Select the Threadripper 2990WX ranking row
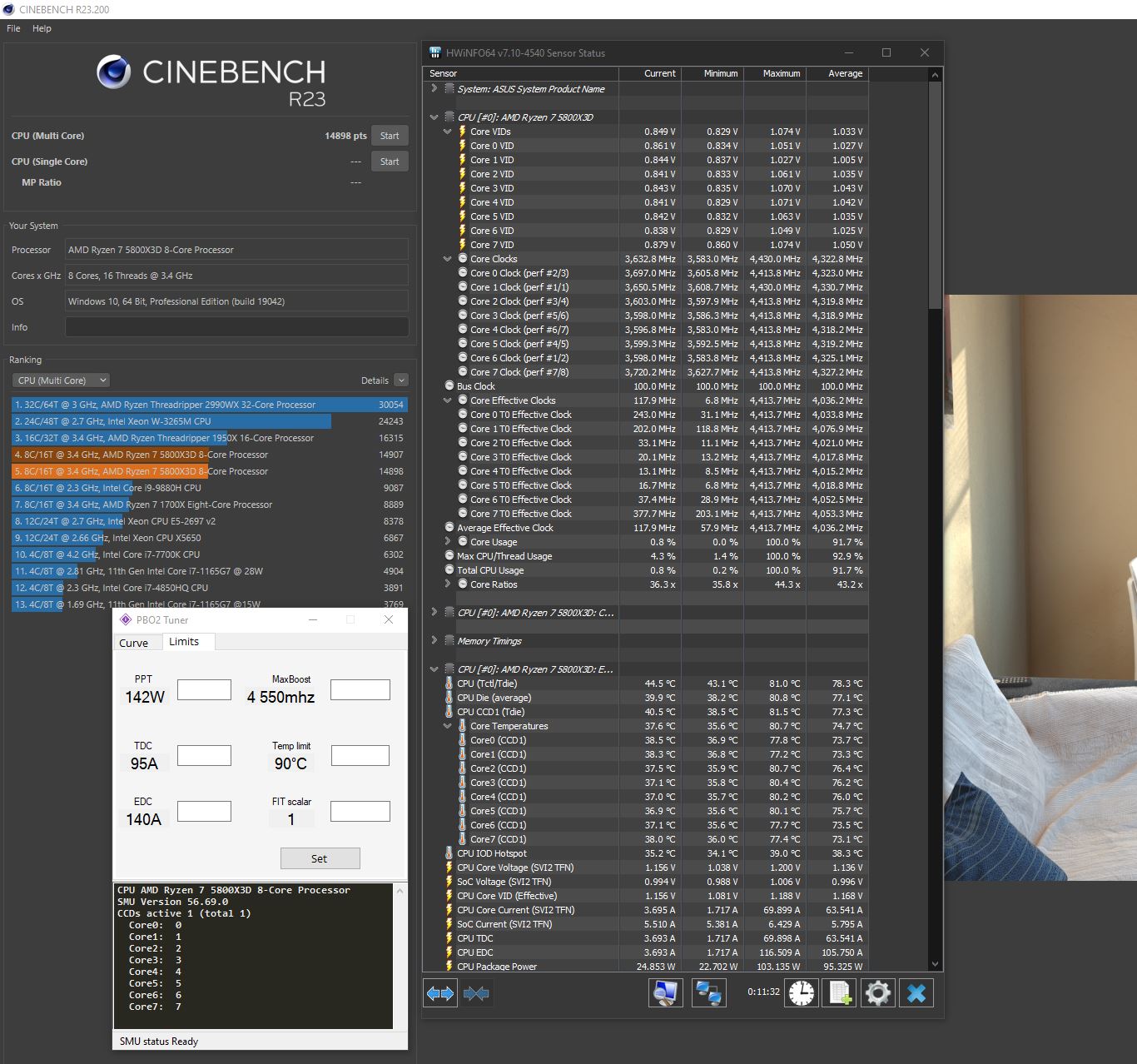1137x1064 pixels. (210, 405)
